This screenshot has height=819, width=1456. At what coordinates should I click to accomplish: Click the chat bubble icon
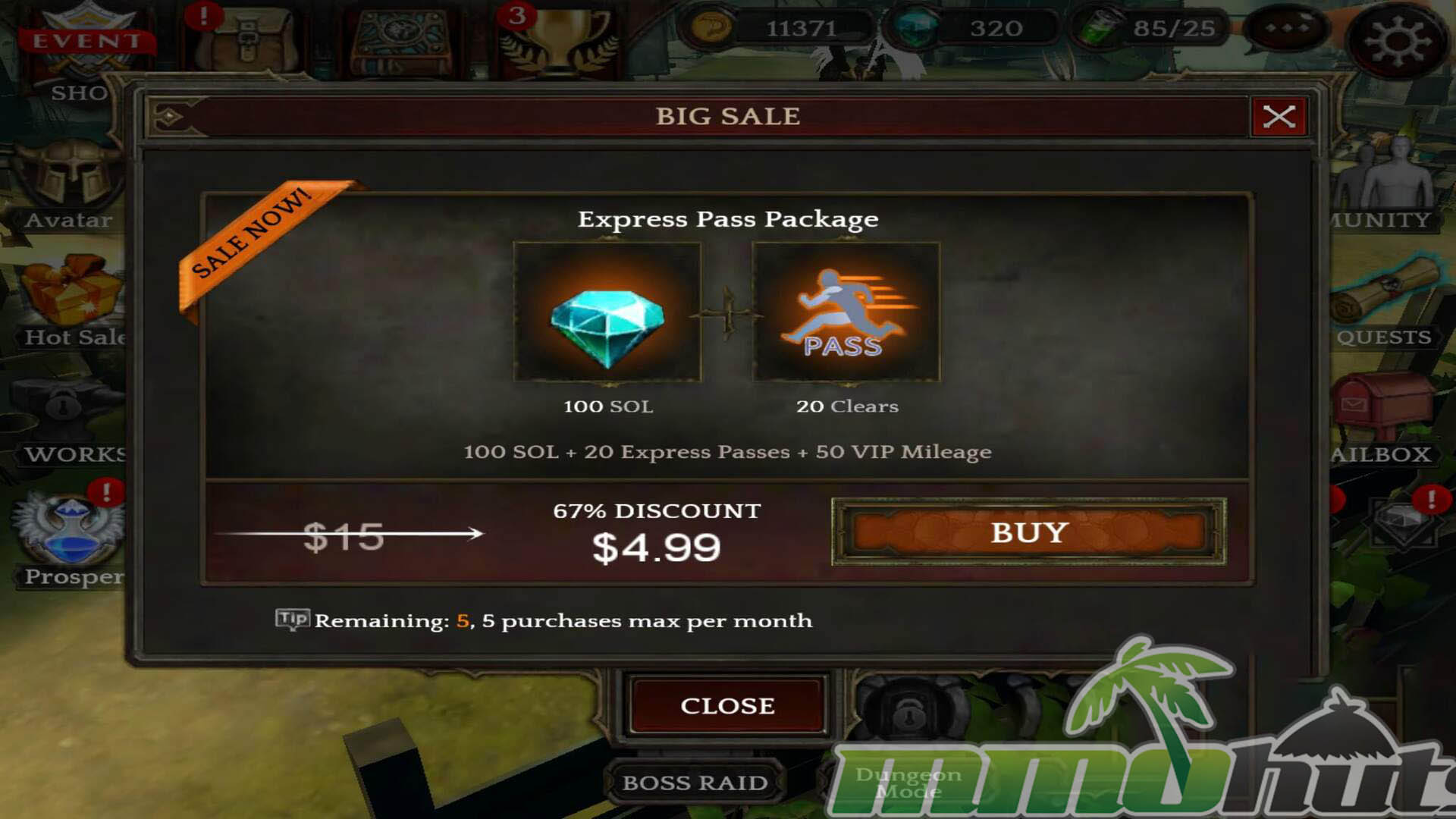coord(1287,29)
